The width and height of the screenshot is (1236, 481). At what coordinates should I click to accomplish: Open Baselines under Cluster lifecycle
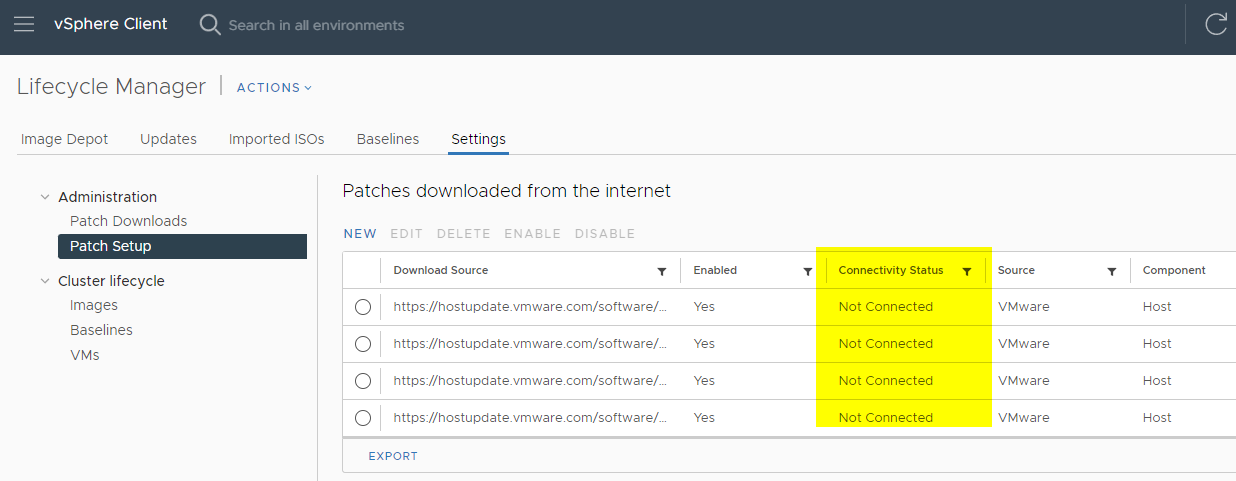pyautogui.click(x=101, y=330)
